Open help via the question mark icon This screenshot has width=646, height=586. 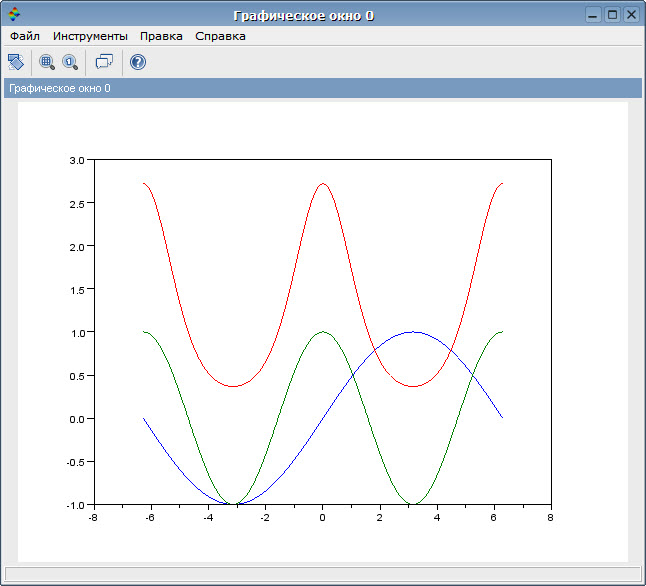pyautogui.click(x=138, y=62)
